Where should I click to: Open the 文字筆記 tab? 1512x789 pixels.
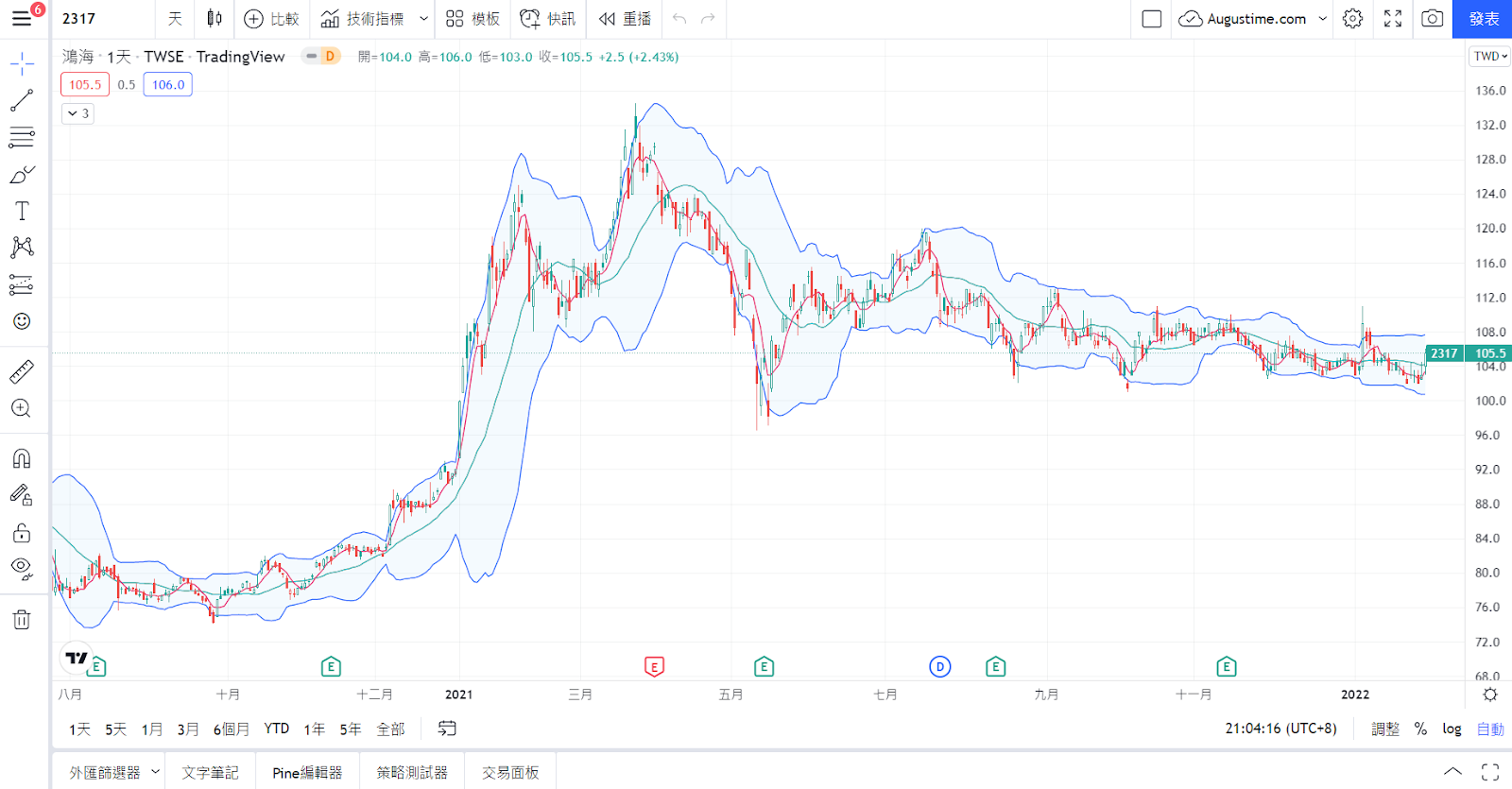tap(211, 773)
